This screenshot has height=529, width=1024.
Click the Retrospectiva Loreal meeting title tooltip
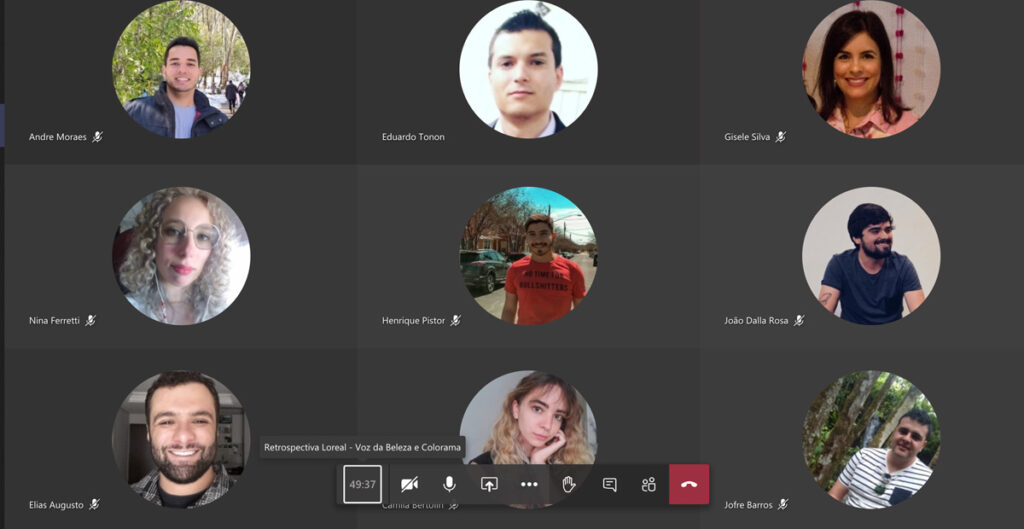pos(362,447)
